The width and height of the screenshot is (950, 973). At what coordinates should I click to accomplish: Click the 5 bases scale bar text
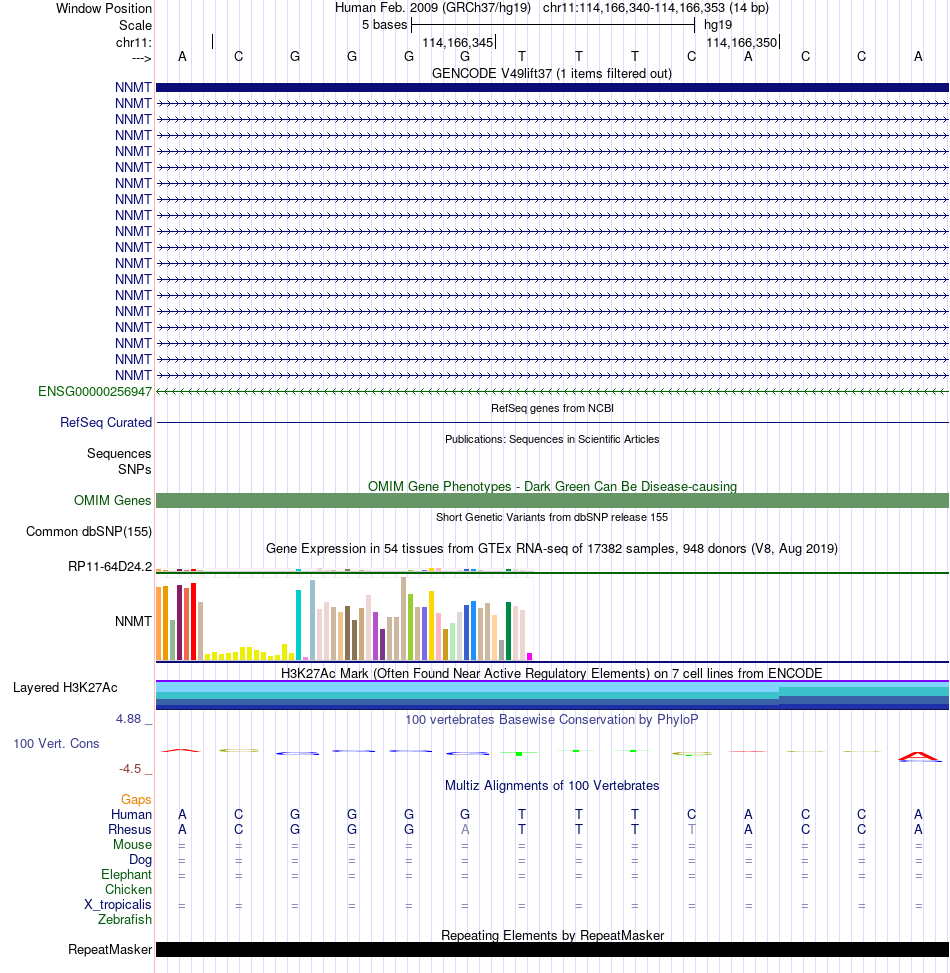point(385,25)
